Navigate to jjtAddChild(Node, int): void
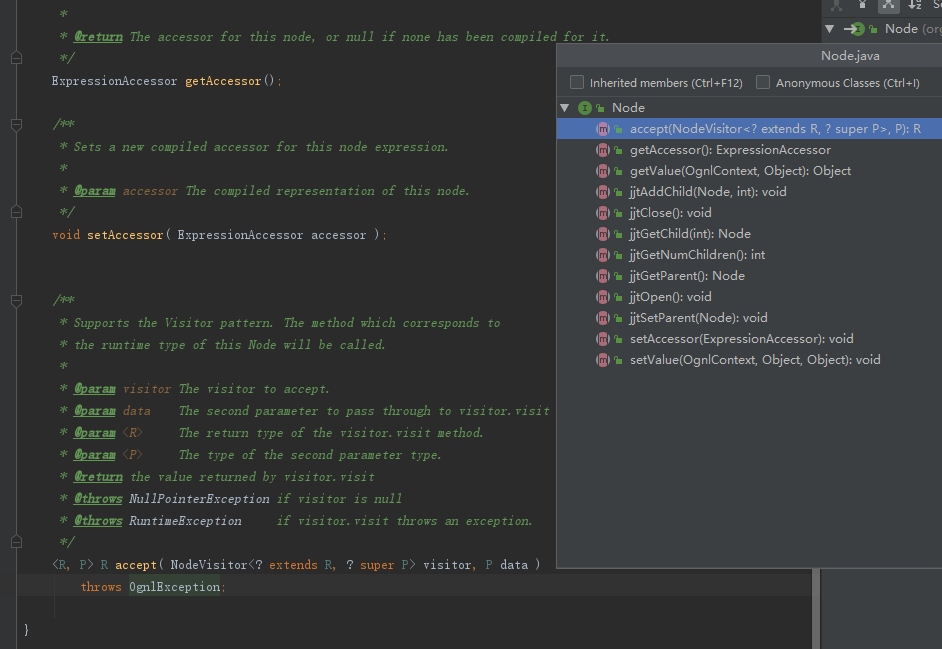This screenshot has width=942, height=649. (708, 192)
